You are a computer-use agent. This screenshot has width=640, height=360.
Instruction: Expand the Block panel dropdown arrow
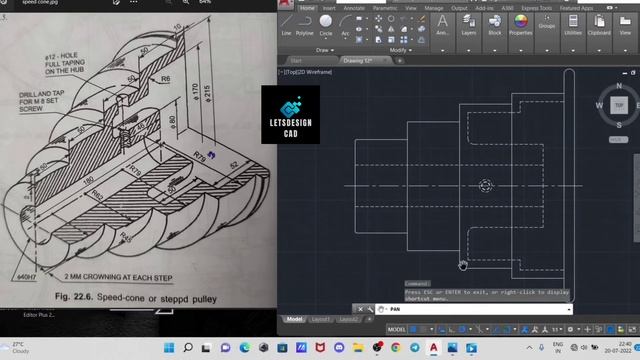[x=495, y=51]
